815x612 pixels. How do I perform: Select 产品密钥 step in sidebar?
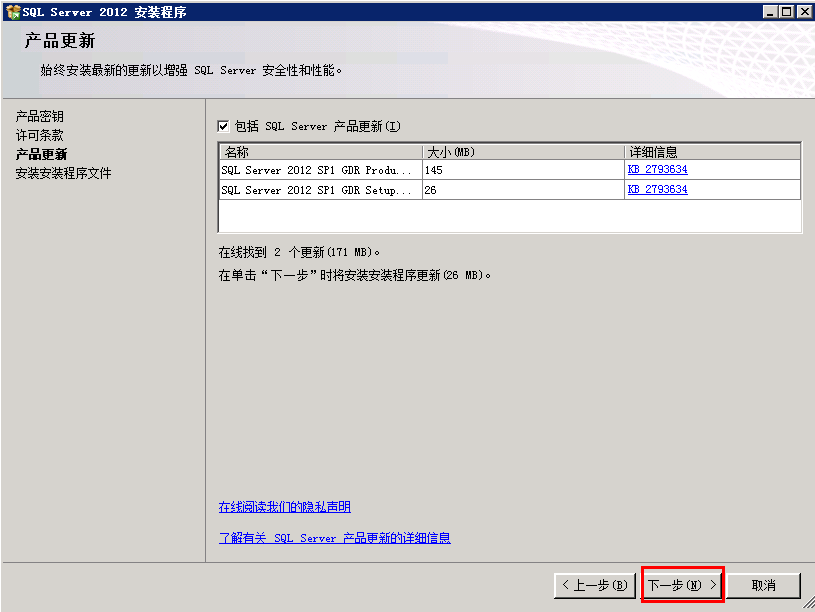[x=40, y=116]
